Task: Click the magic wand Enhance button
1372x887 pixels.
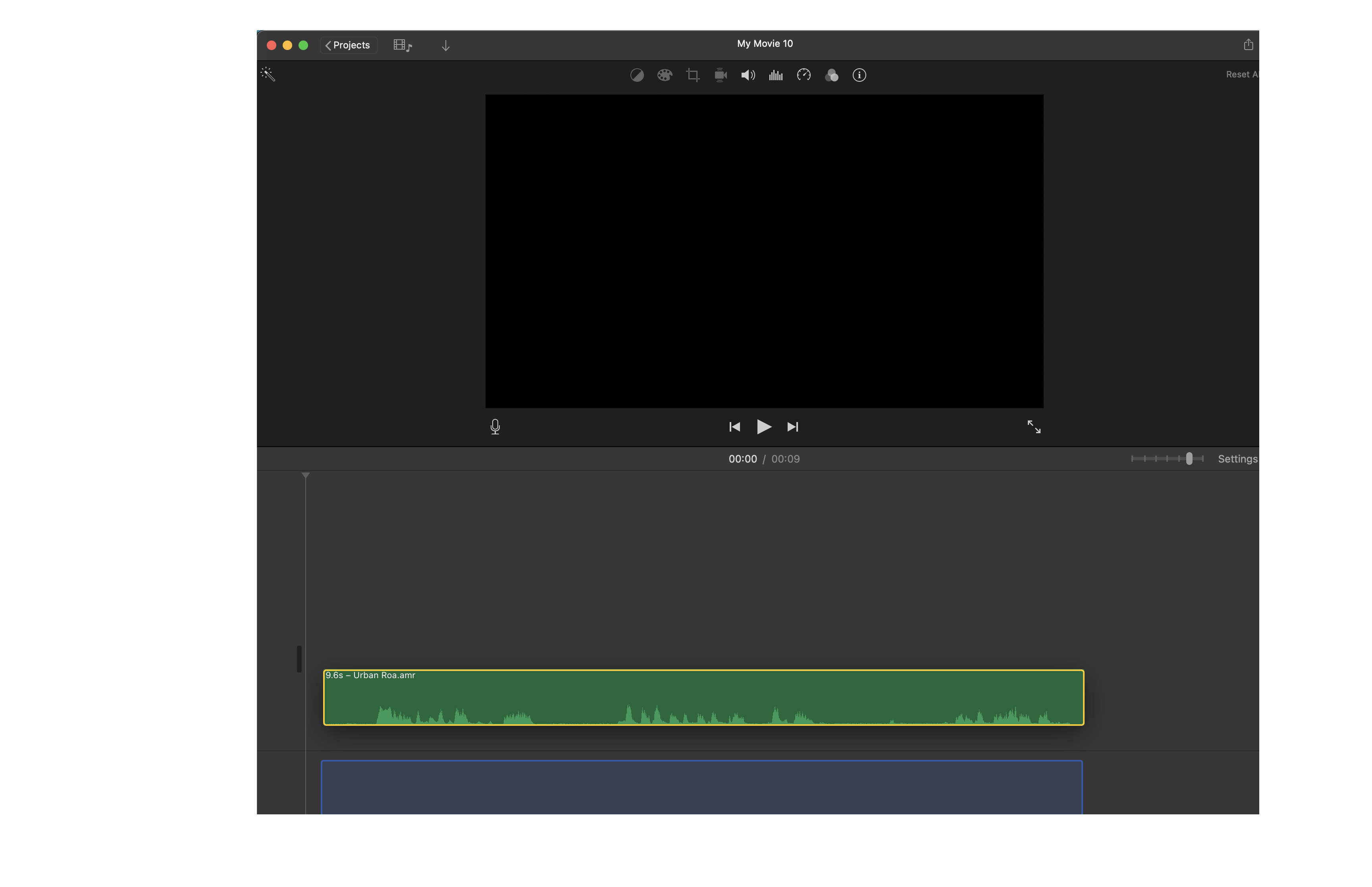Action: [268, 74]
